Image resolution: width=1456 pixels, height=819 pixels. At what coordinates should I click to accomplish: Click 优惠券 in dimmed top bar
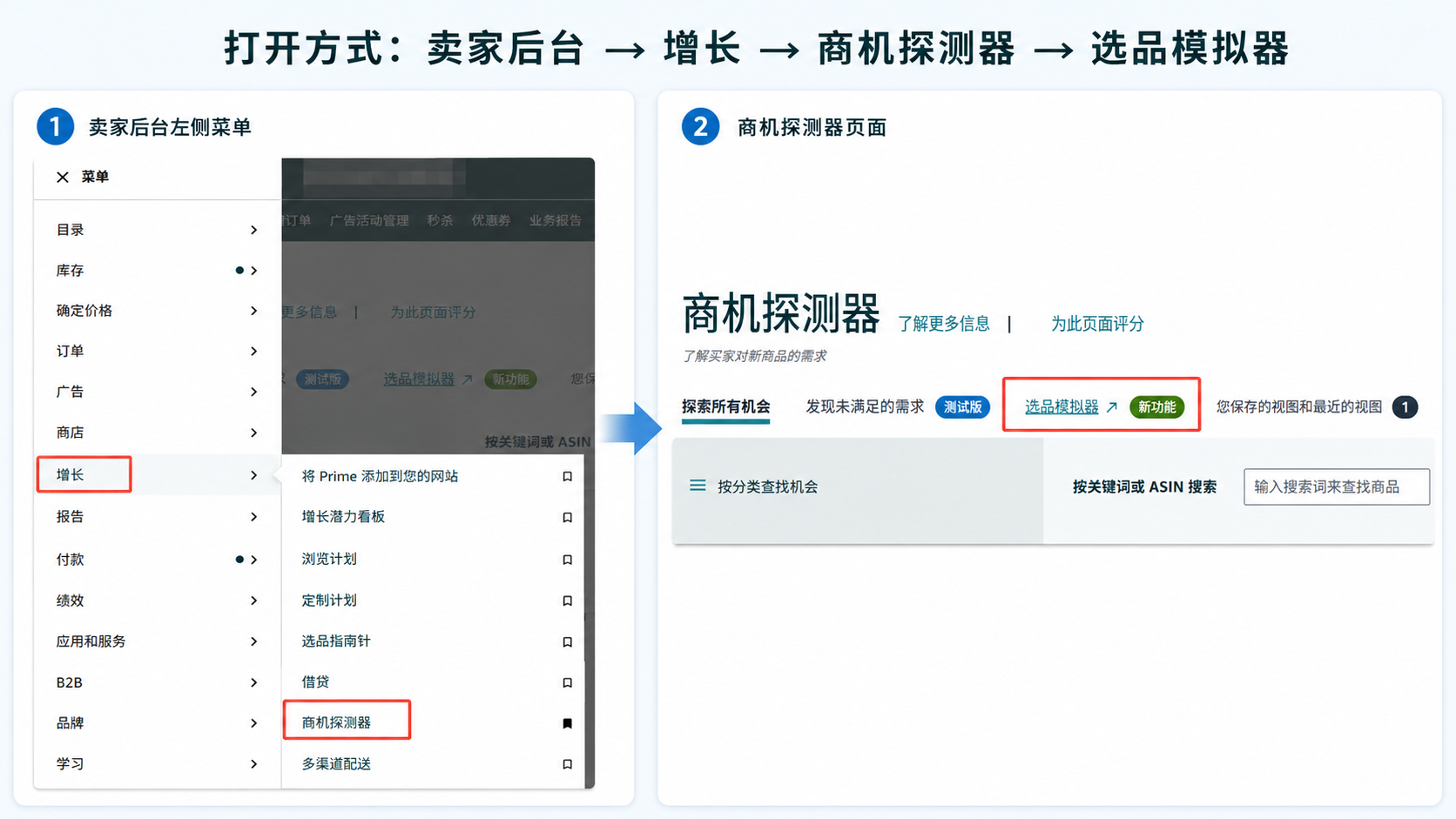(x=491, y=220)
